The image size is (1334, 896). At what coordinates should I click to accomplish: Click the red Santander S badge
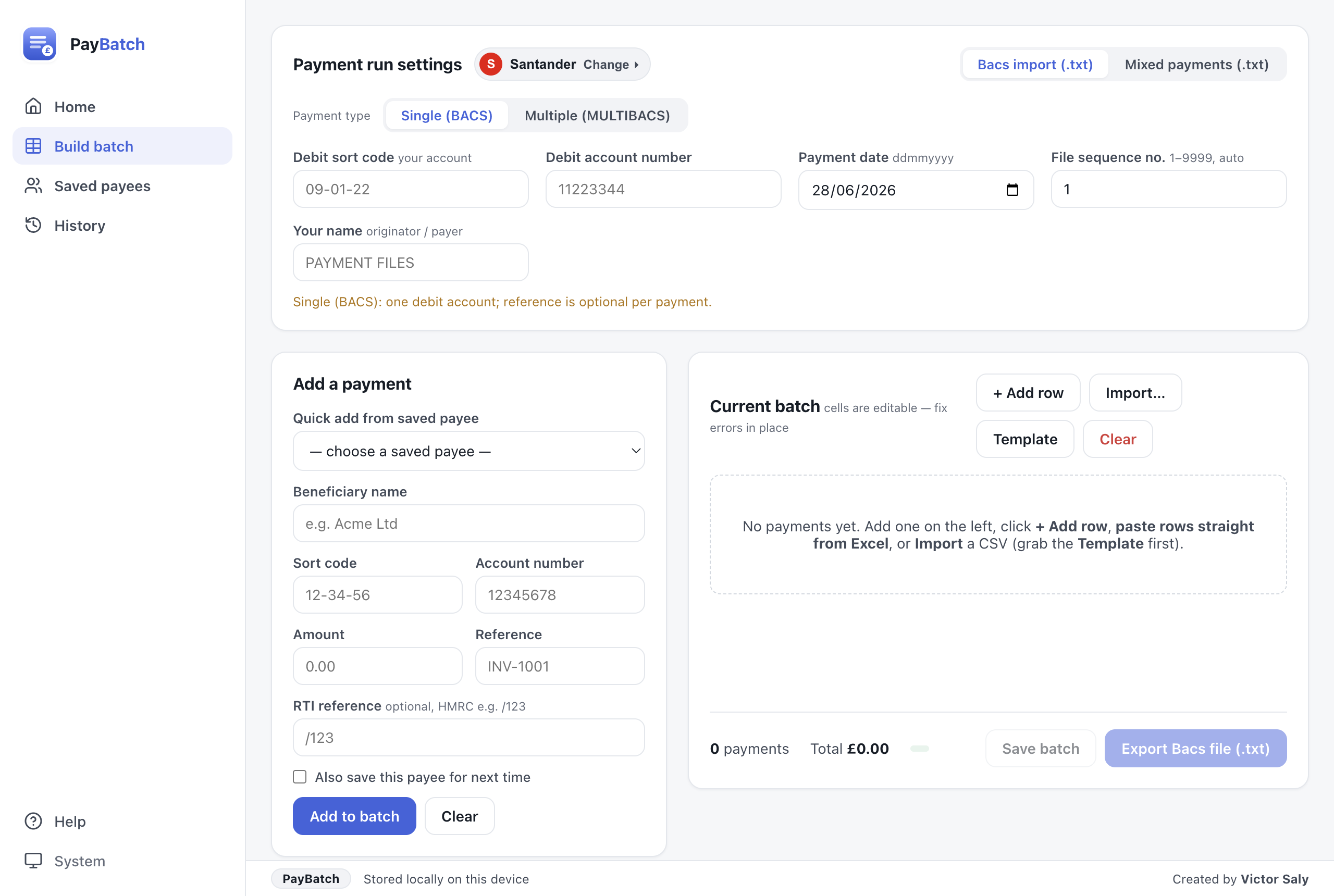[x=490, y=64]
